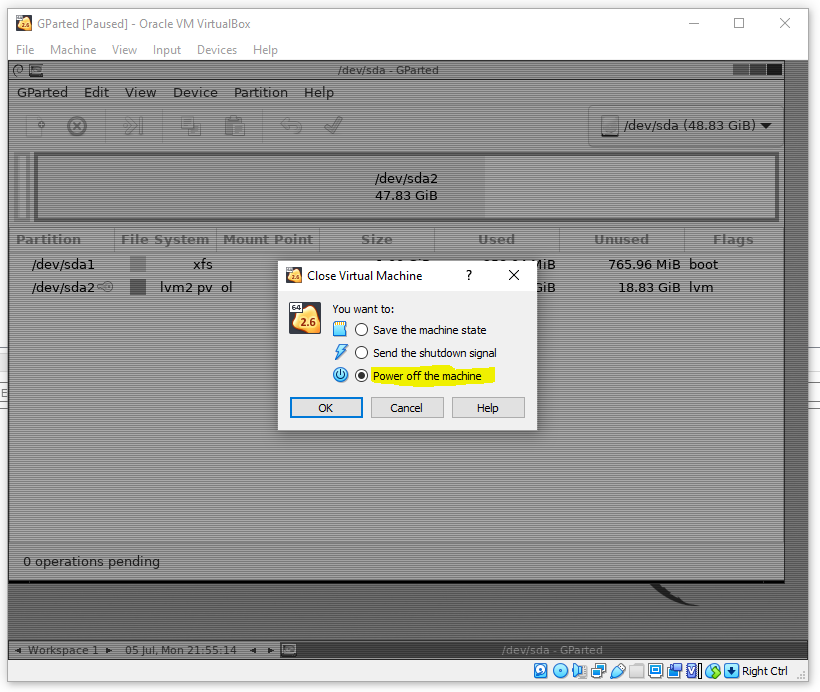Click the Unused column header
Viewport: 820px width, 692px height.
tap(622, 239)
